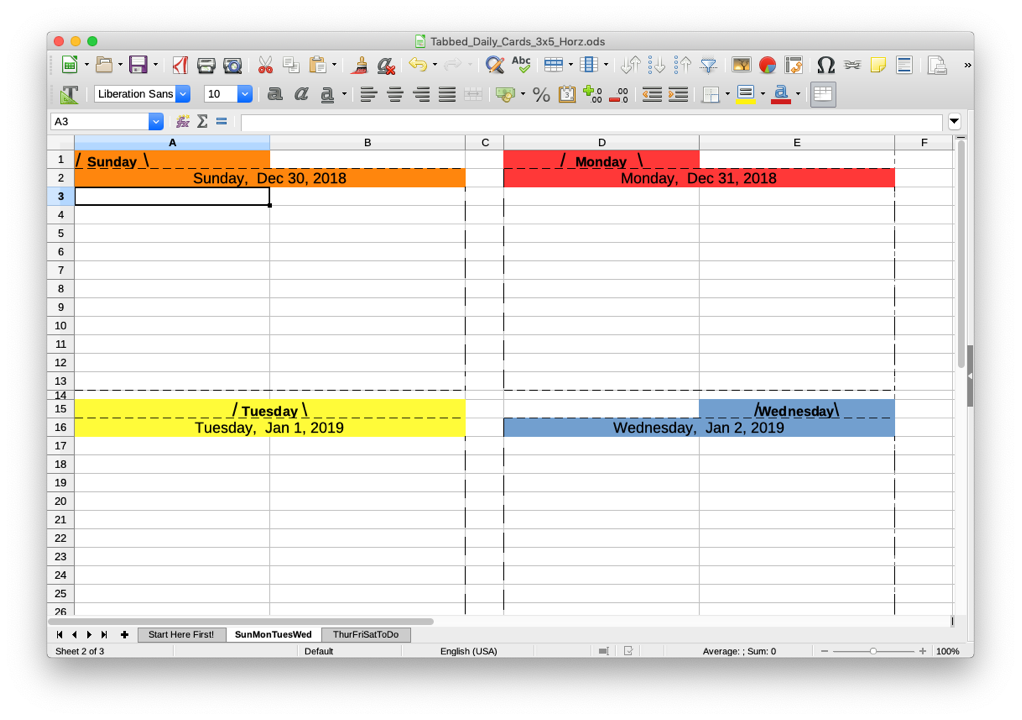Save the document with the floppy disk icon

[138, 65]
